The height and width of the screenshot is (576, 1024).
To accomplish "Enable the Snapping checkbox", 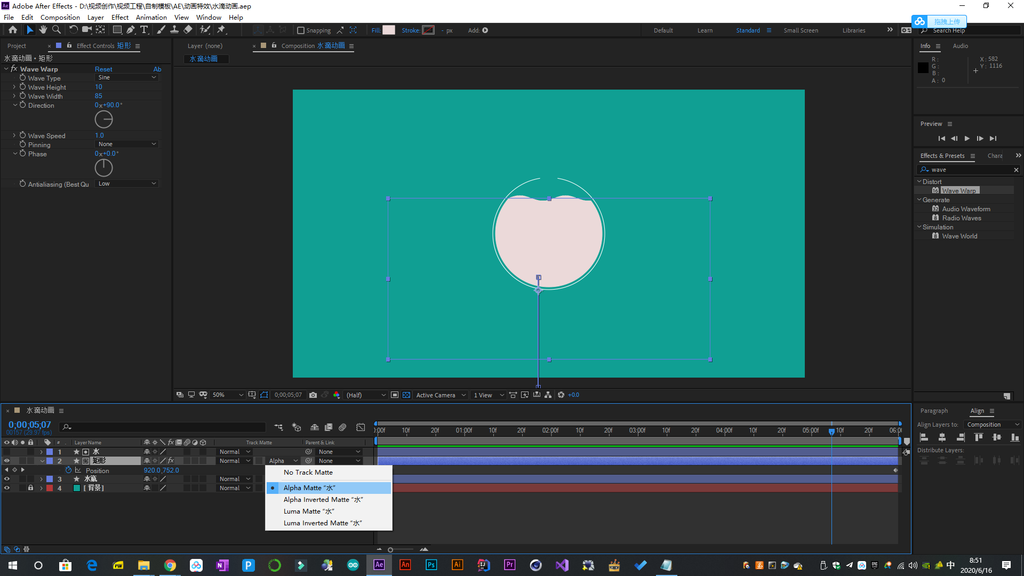I will tap(301, 30).
